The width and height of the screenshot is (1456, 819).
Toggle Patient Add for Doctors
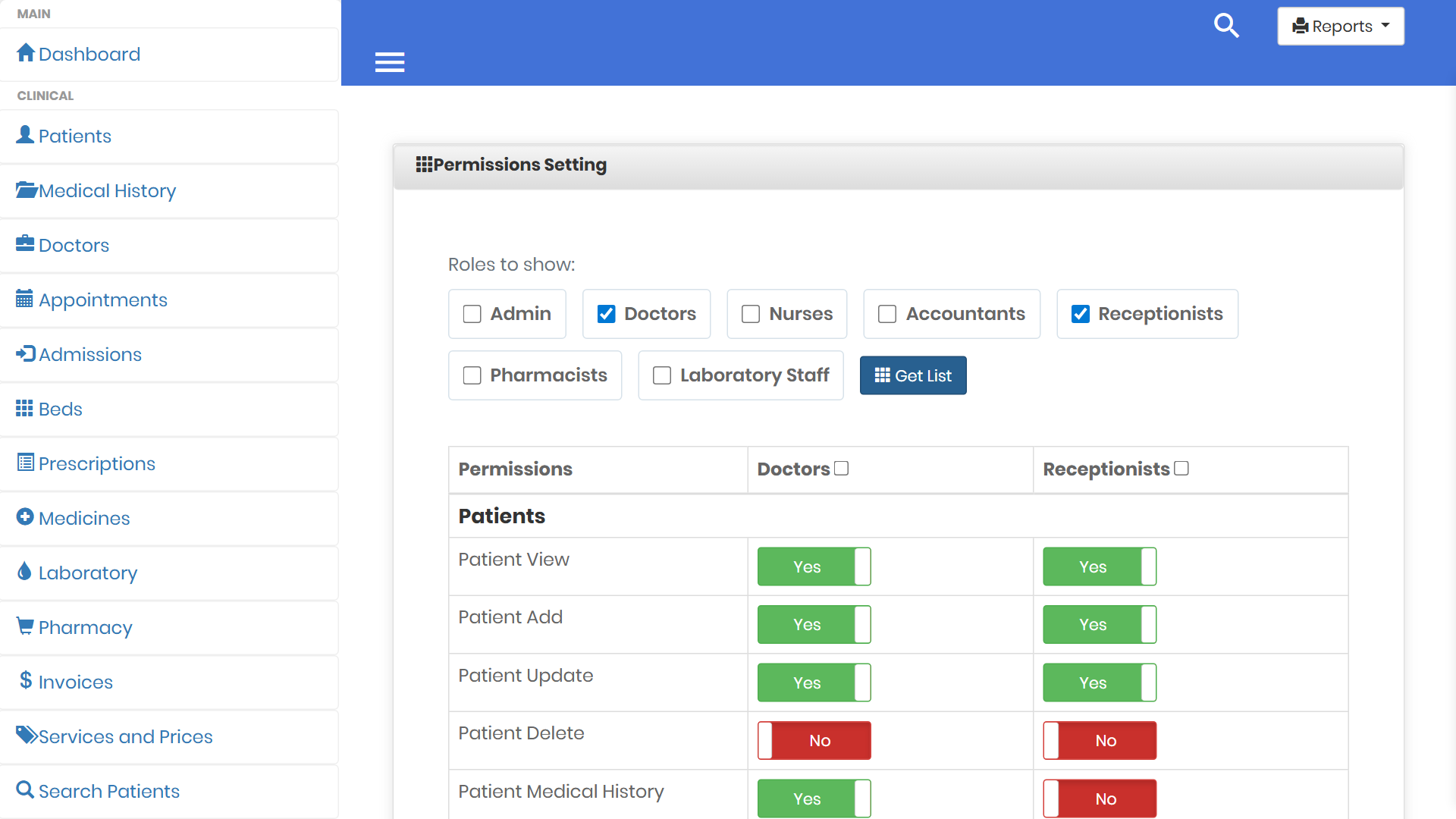pyautogui.click(x=814, y=624)
